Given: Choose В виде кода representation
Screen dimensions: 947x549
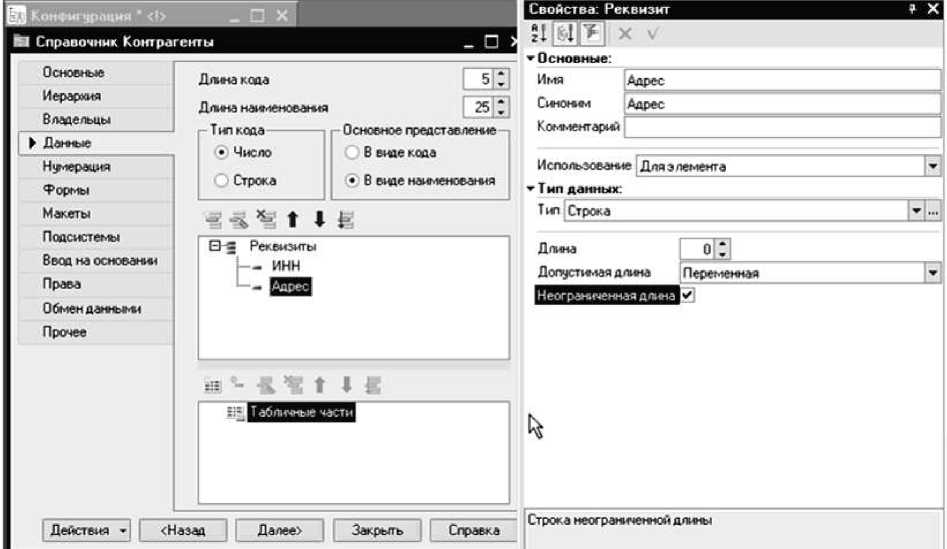Looking at the screenshot, I should pos(352,152).
